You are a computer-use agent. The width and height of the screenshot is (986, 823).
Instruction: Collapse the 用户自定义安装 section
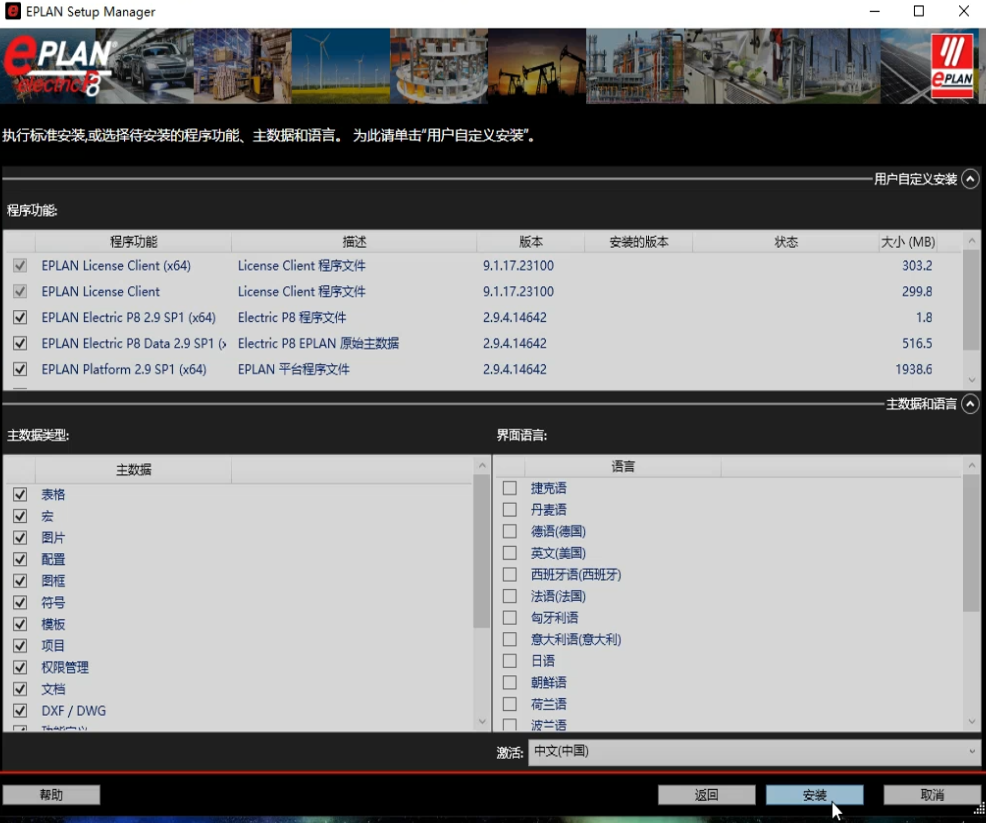pos(968,179)
